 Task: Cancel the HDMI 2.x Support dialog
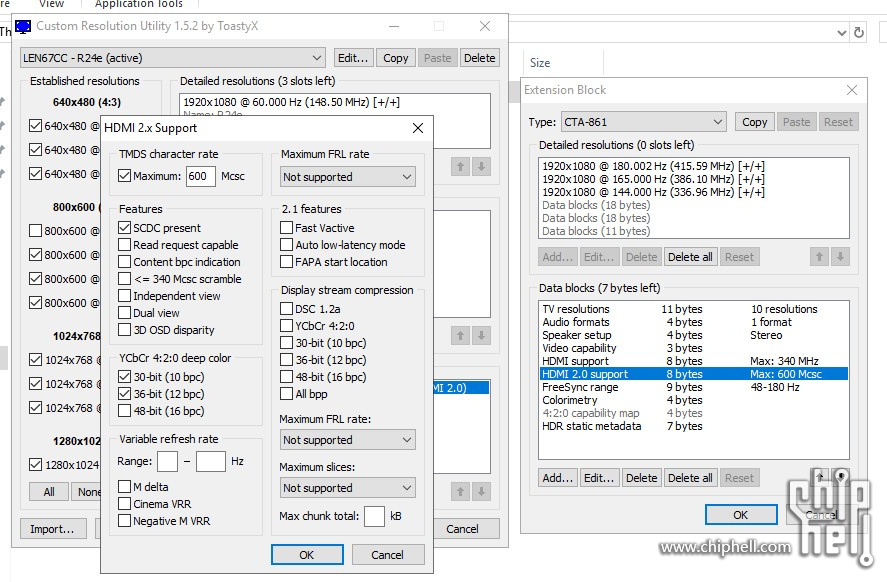coord(387,554)
